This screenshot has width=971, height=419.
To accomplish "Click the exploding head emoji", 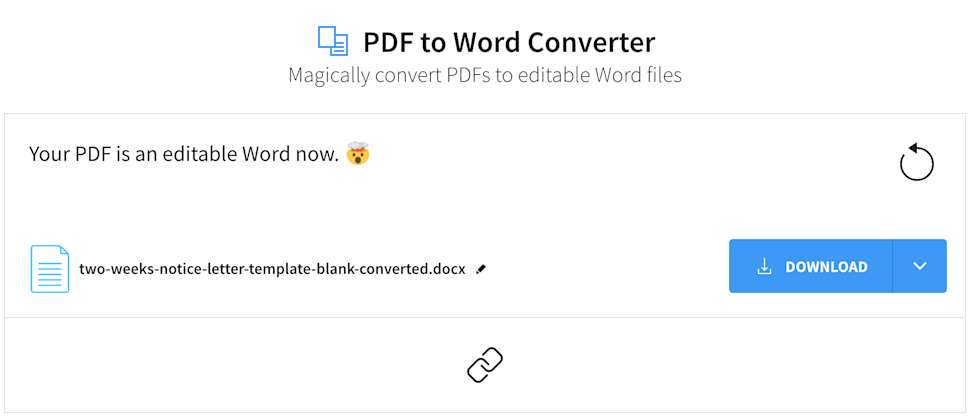I will pyautogui.click(x=358, y=153).
